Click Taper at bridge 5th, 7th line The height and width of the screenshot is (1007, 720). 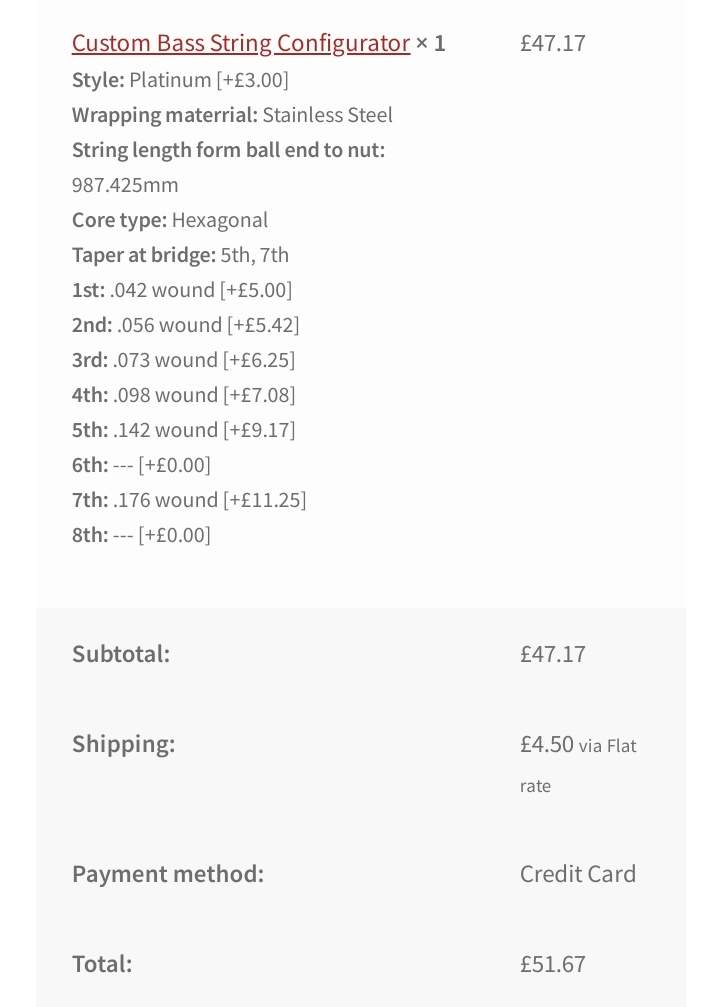(180, 255)
